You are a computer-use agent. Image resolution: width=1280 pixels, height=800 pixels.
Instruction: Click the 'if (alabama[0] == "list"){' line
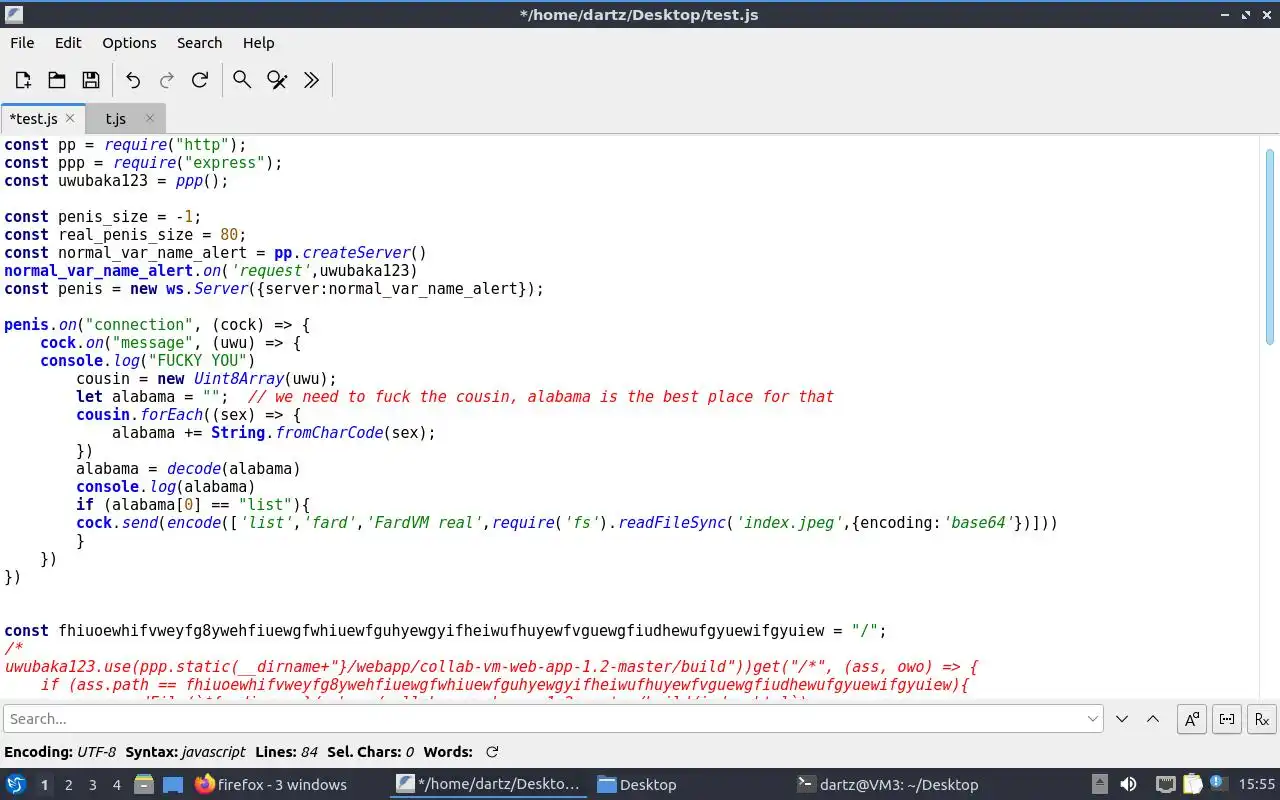coord(193,505)
